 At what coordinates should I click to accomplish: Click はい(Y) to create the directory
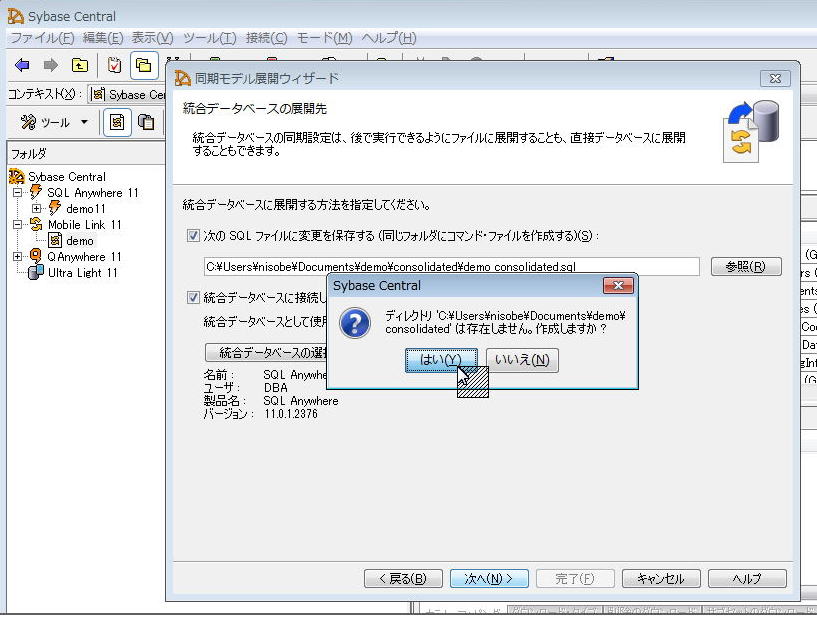pos(441,360)
